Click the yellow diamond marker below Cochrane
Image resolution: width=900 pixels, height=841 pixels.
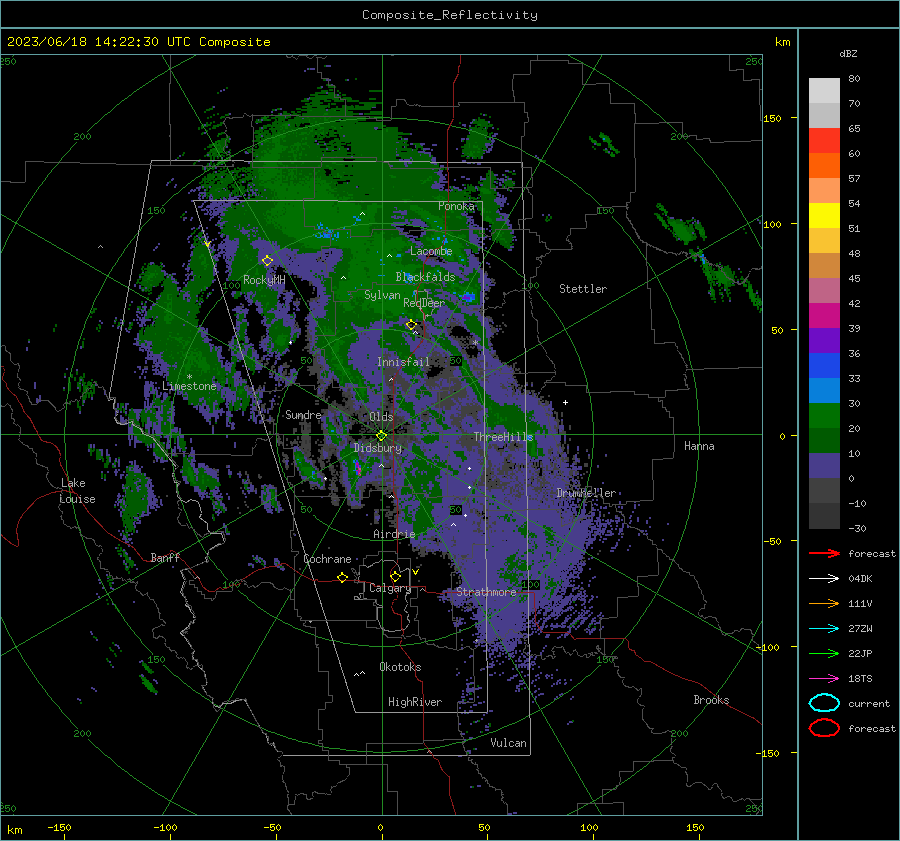pos(342,578)
